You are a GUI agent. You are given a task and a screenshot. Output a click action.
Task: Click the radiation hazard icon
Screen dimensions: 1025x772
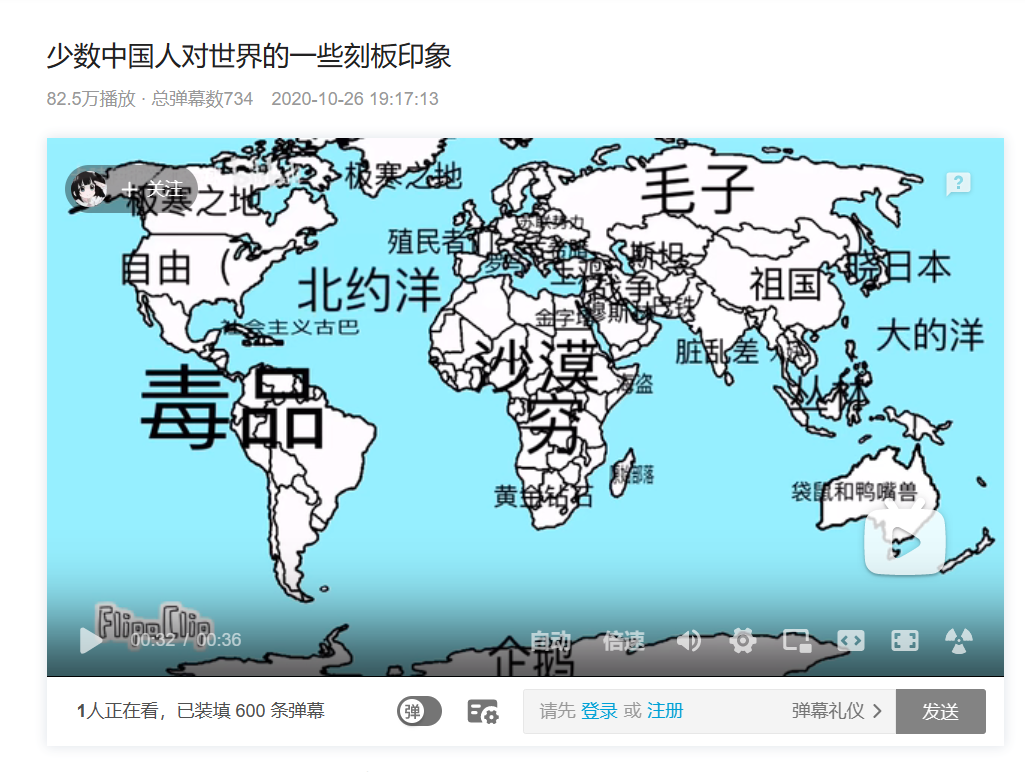[958, 641]
